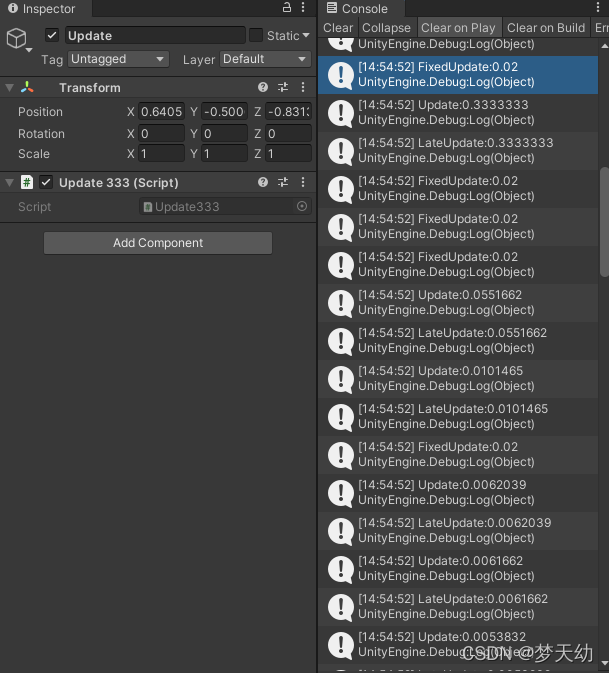Click the Position X field

pyautogui.click(x=161, y=112)
